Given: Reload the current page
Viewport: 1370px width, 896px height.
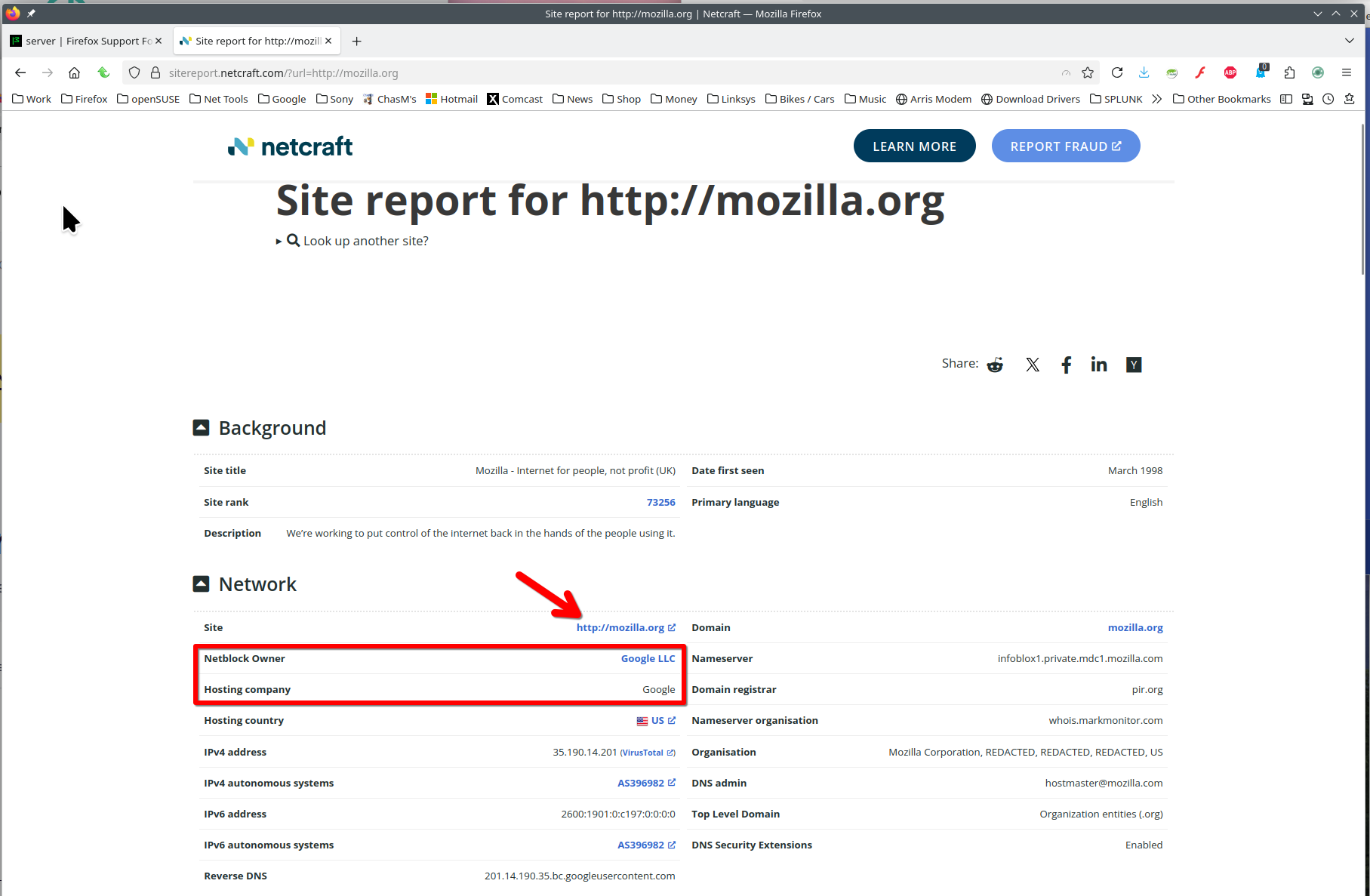Looking at the screenshot, I should tap(1117, 72).
